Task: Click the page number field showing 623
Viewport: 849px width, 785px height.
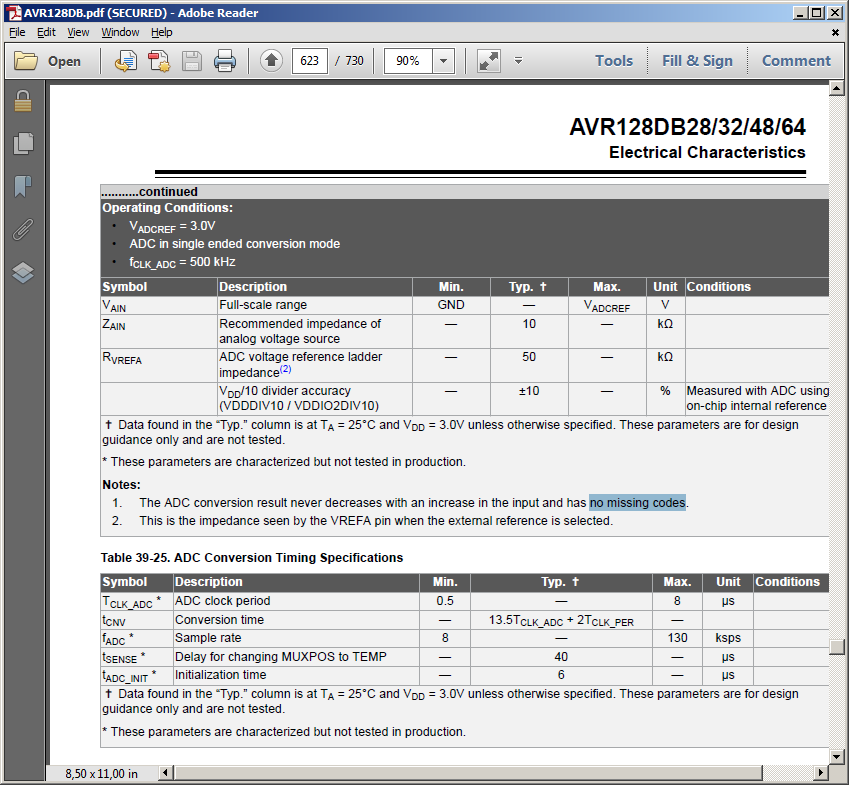Action: pyautogui.click(x=310, y=61)
